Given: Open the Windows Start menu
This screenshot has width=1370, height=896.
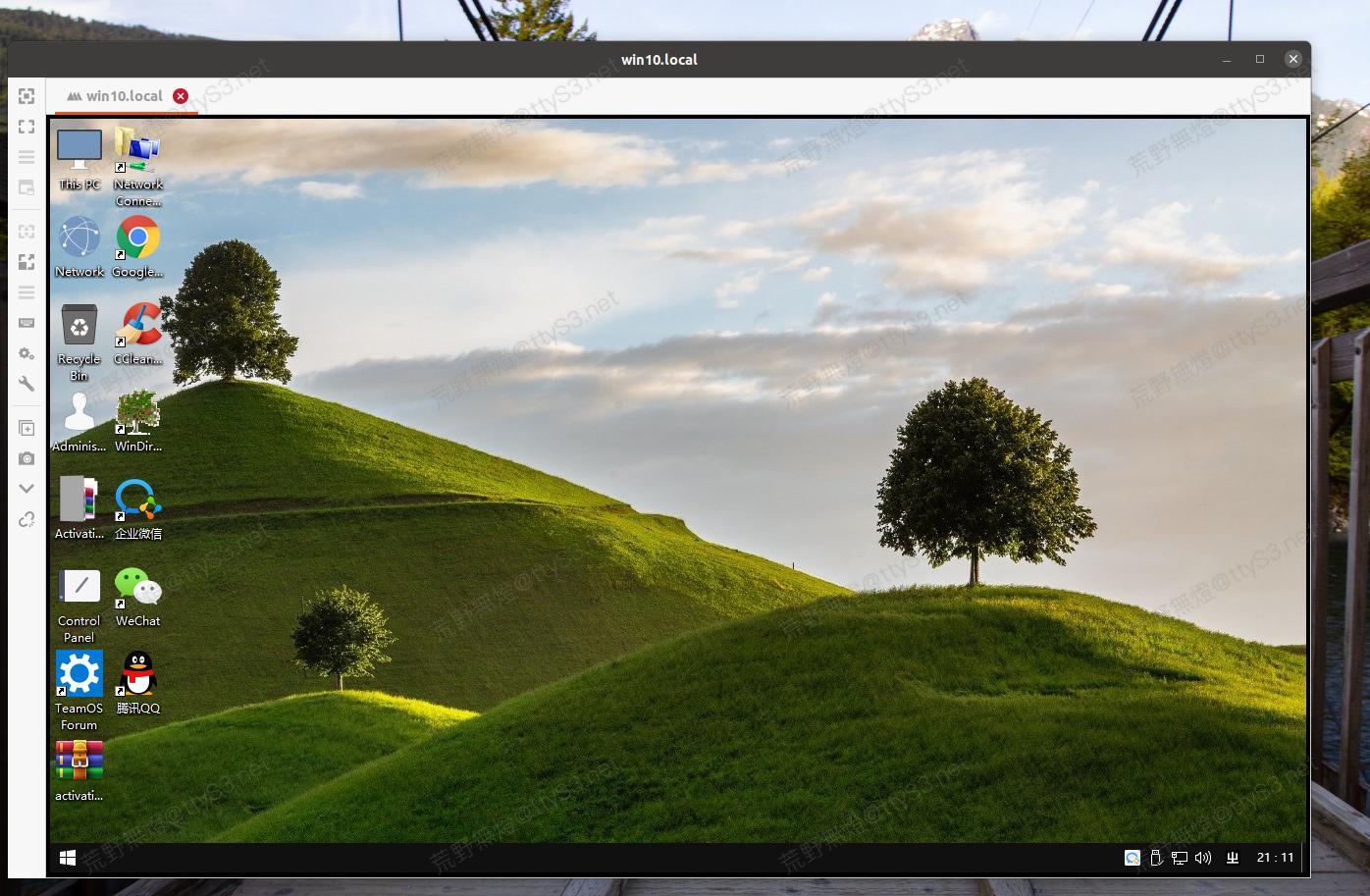Looking at the screenshot, I should tap(68, 858).
